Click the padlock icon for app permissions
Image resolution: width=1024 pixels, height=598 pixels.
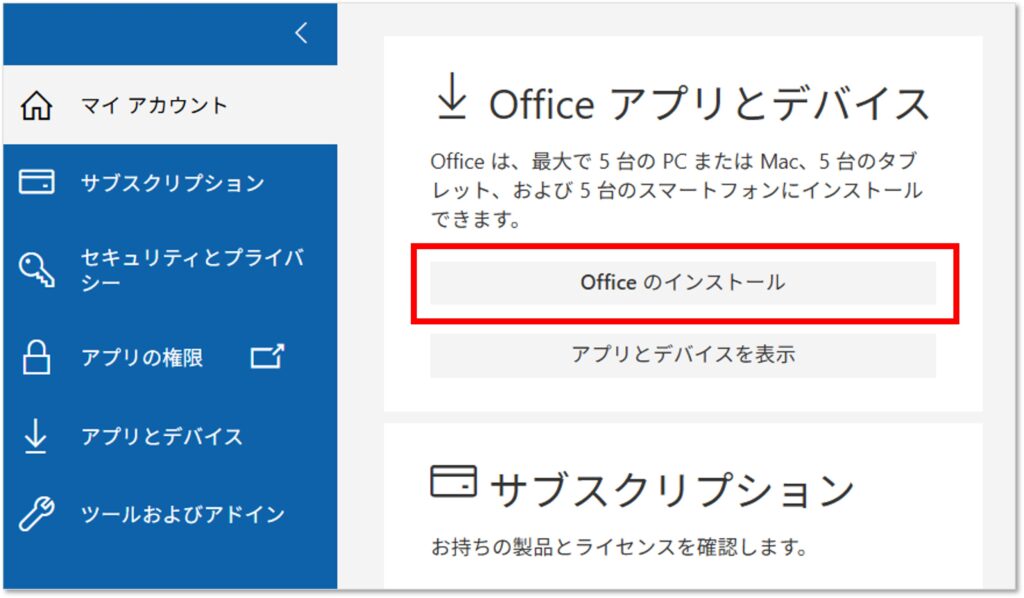[37, 356]
